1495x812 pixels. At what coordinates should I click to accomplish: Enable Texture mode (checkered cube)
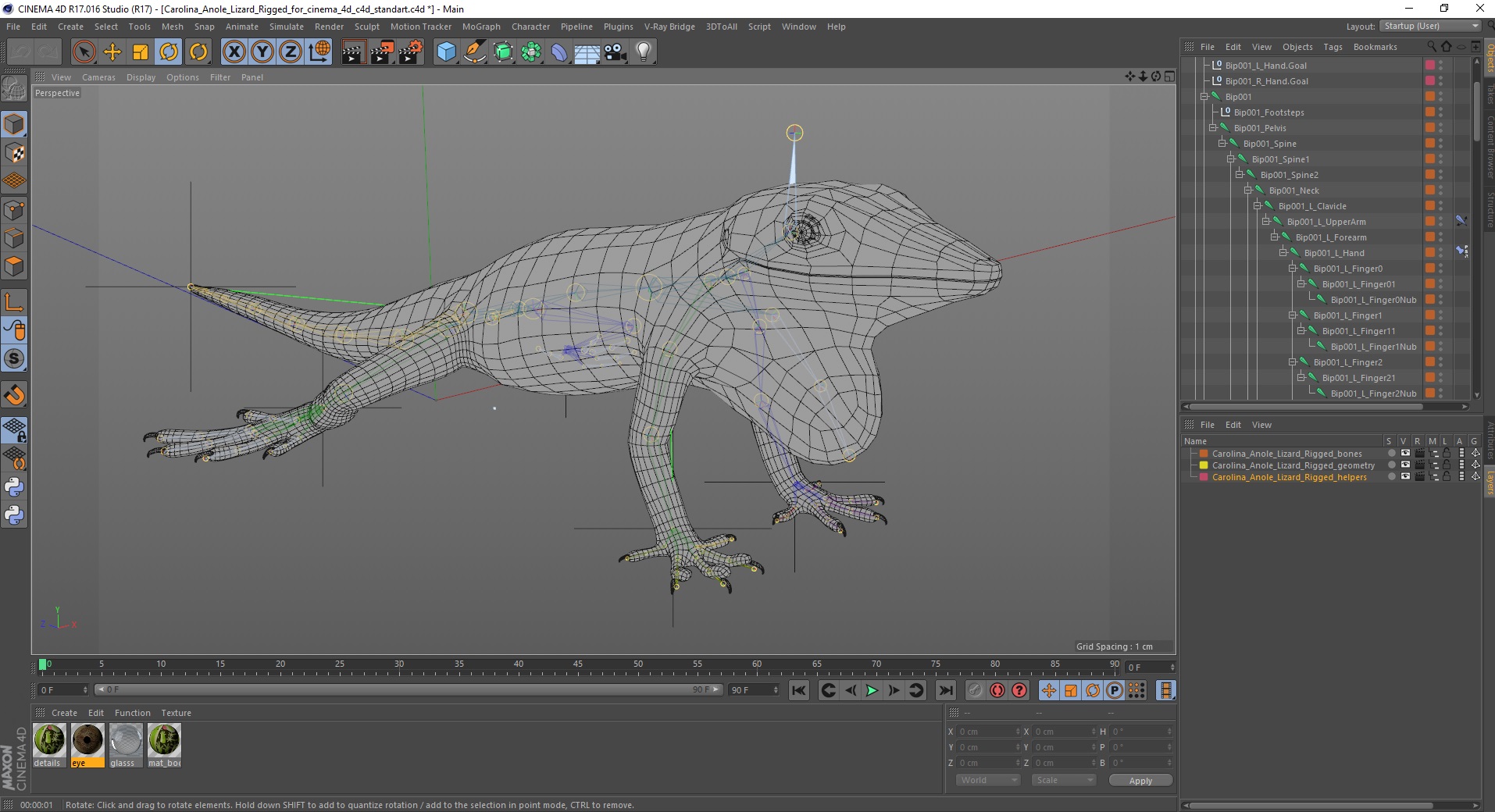14,153
